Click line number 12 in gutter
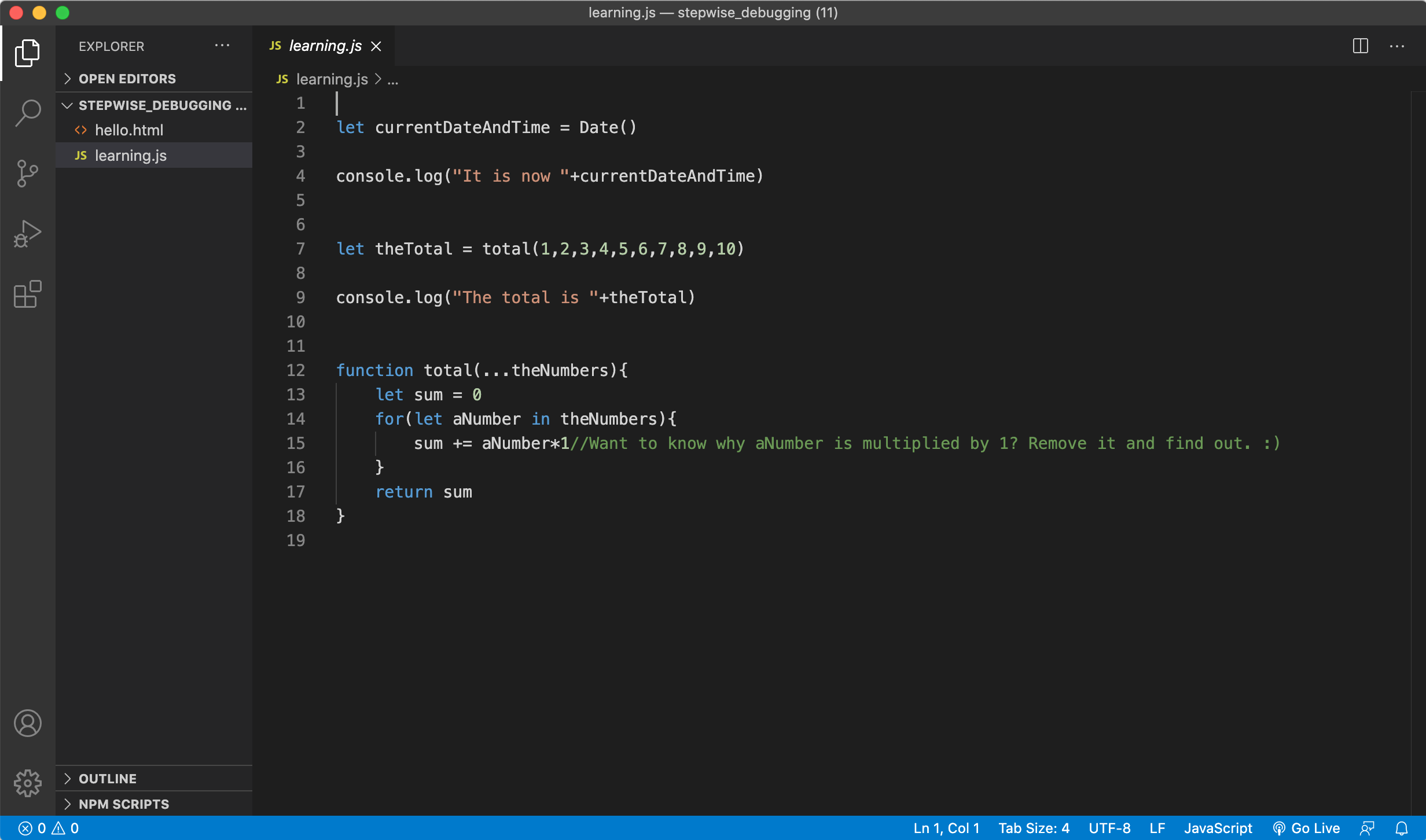The height and width of the screenshot is (840, 1426). click(296, 370)
